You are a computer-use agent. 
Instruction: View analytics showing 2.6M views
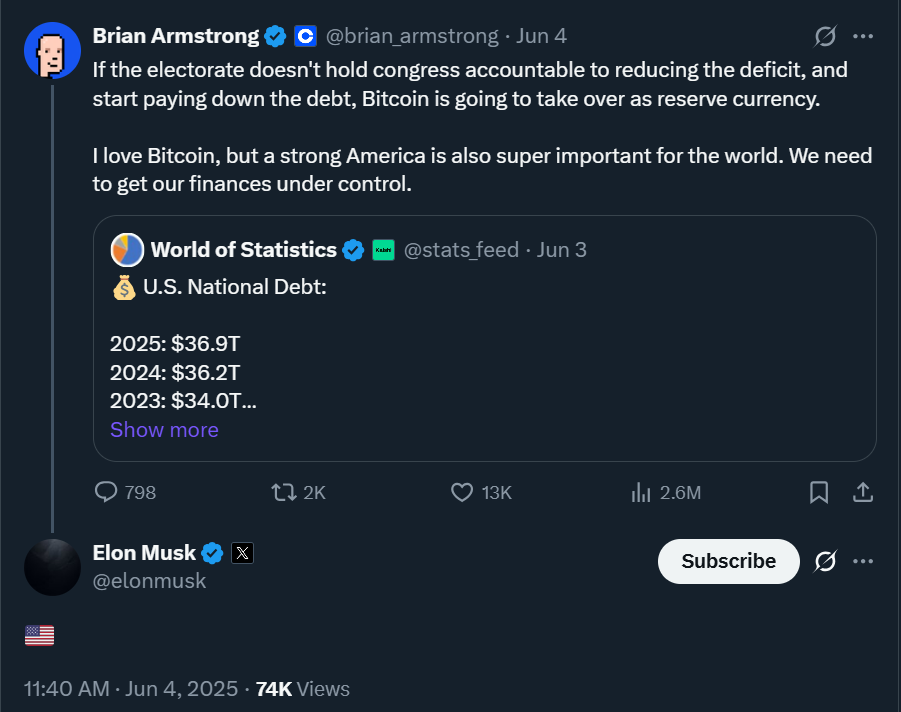click(x=641, y=492)
